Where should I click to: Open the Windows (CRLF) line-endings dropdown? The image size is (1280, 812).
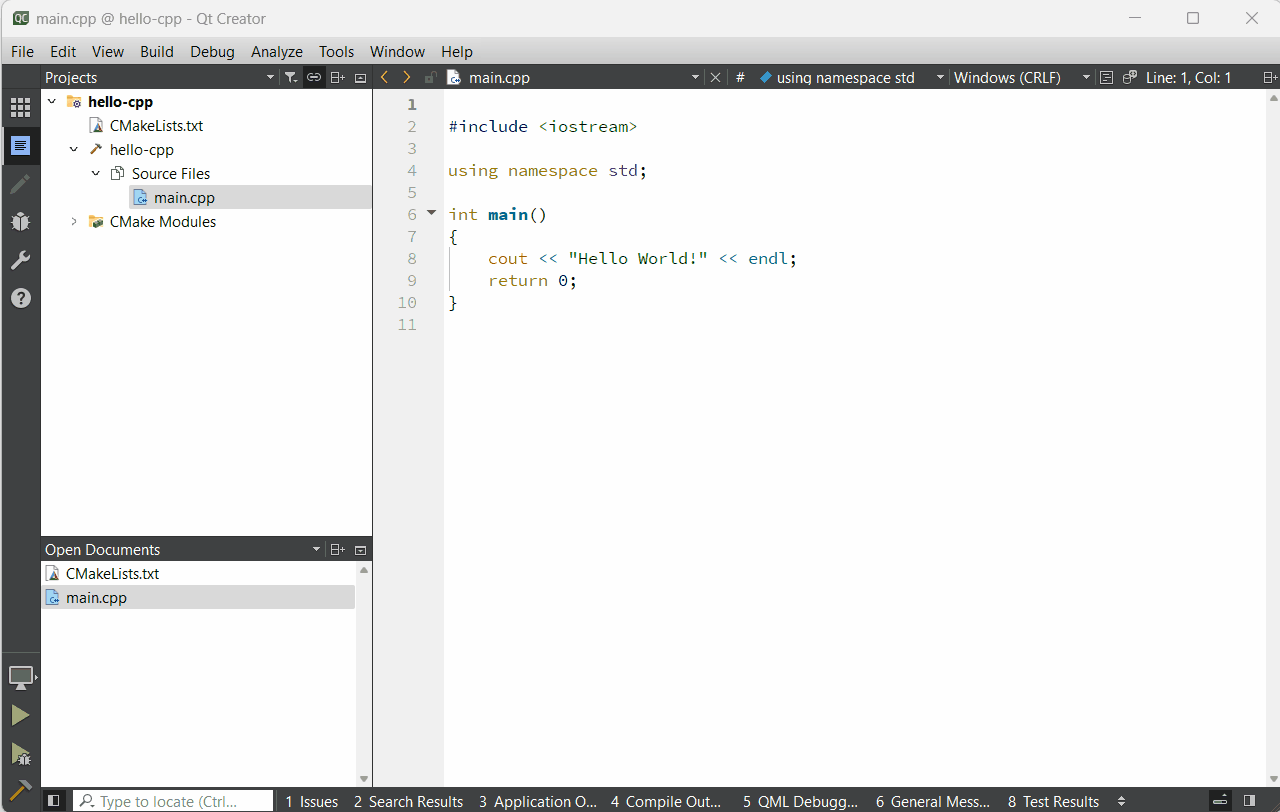click(x=1008, y=77)
